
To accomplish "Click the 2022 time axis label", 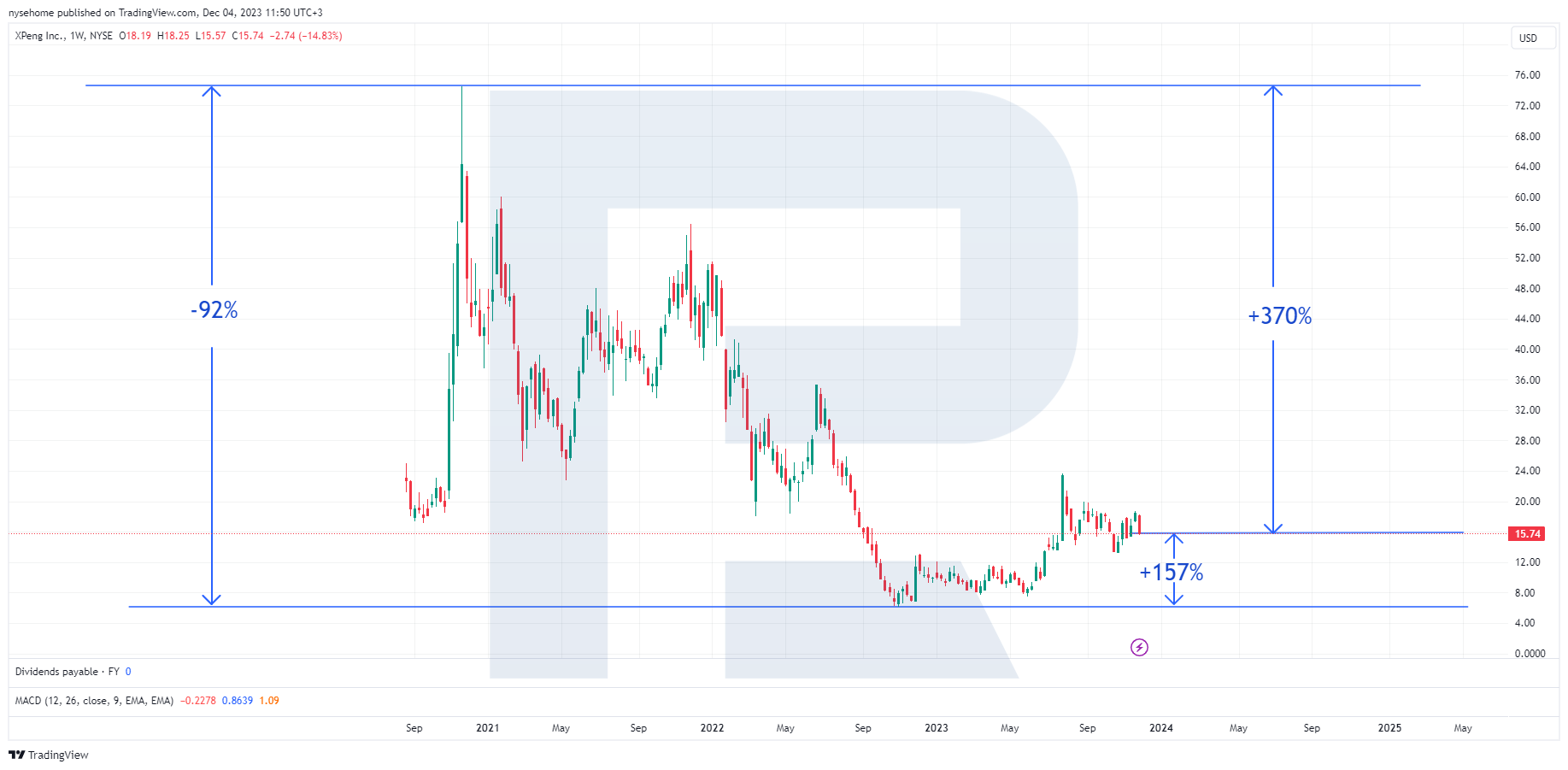I will tap(712, 728).
